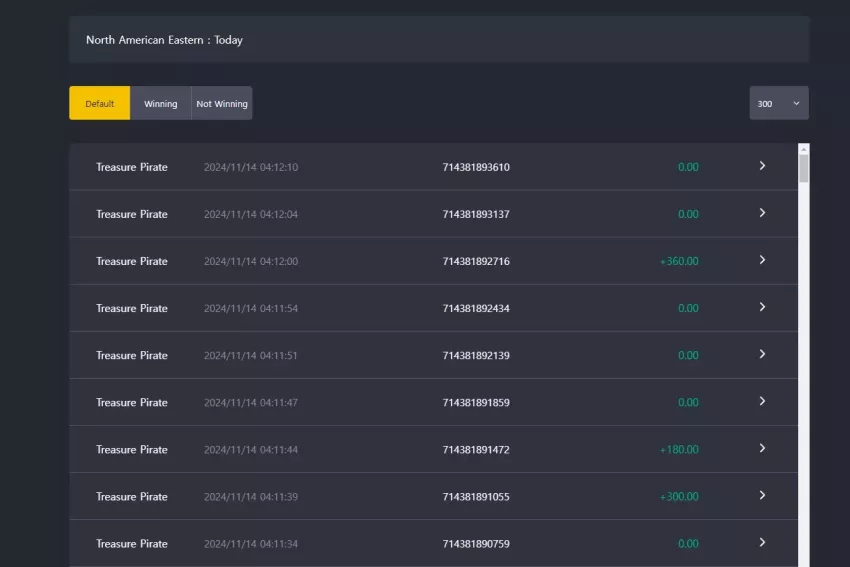Click the 2024/11/14 04:12:00 timestamp
This screenshot has height=567, width=850.
(251, 261)
